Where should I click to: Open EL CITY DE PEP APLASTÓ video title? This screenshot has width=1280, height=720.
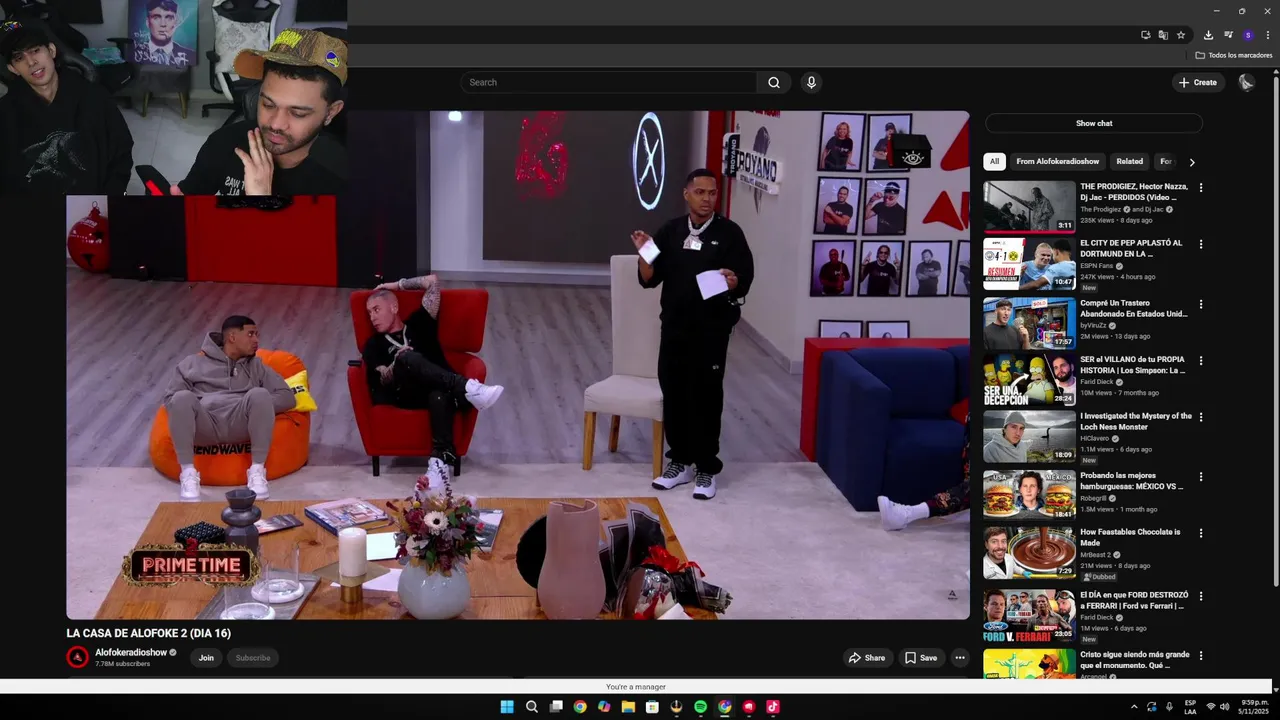coord(1131,248)
